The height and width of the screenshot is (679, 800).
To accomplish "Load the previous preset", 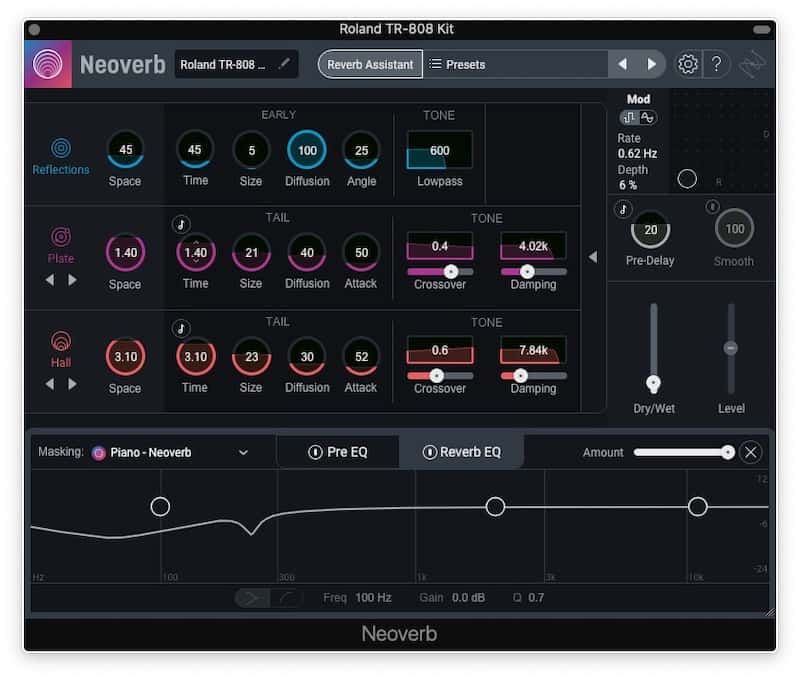I will pyautogui.click(x=622, y=64).
